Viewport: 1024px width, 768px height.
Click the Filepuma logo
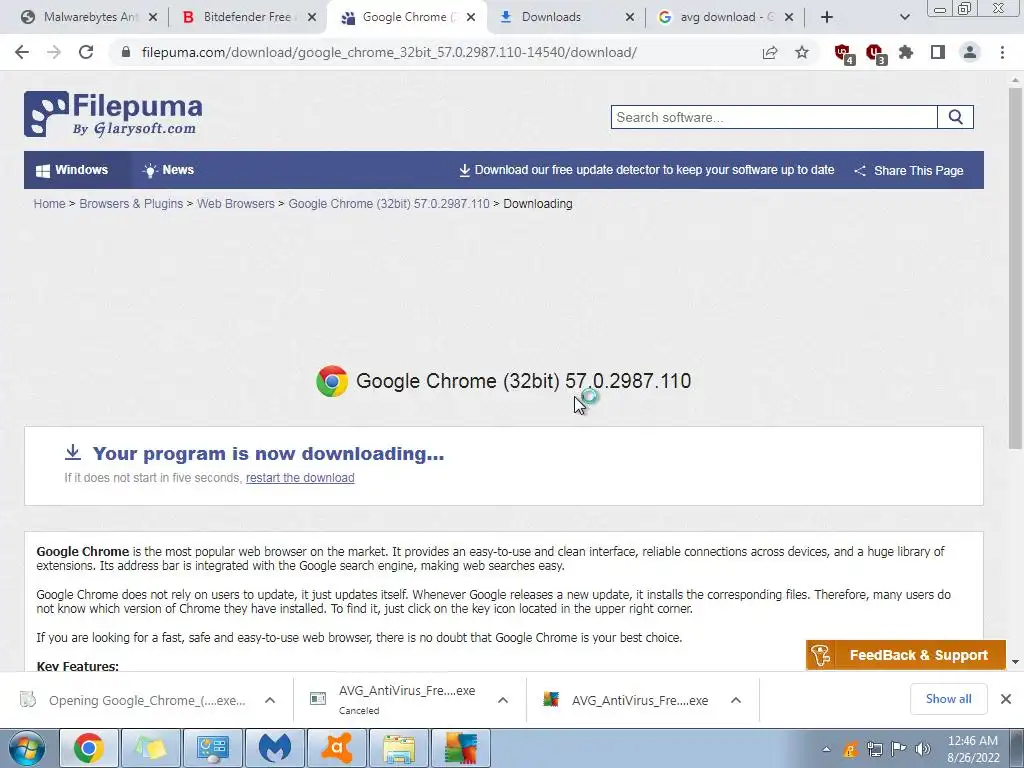[x=113, y=114]
